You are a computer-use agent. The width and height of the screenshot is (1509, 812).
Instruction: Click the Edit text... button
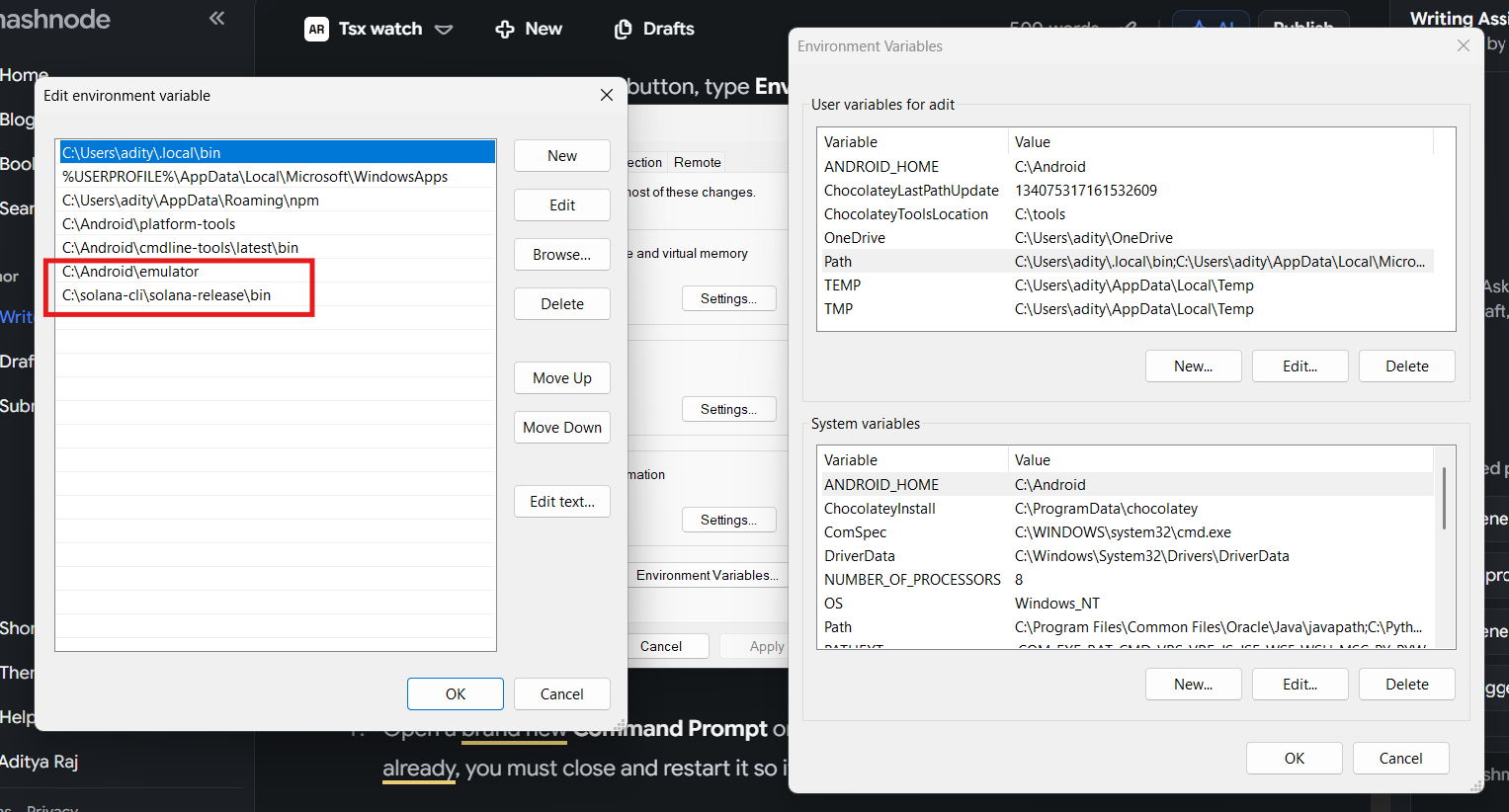tap(561, 502)
